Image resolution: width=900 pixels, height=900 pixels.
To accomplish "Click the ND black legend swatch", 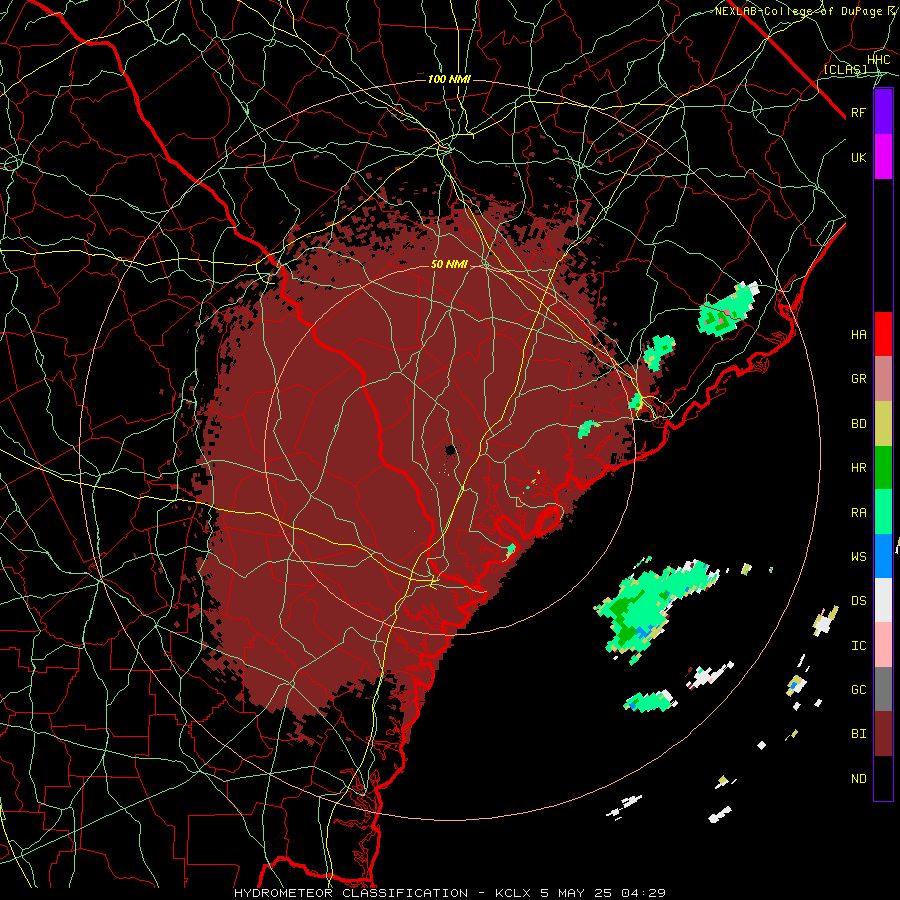I will [883, 778].
